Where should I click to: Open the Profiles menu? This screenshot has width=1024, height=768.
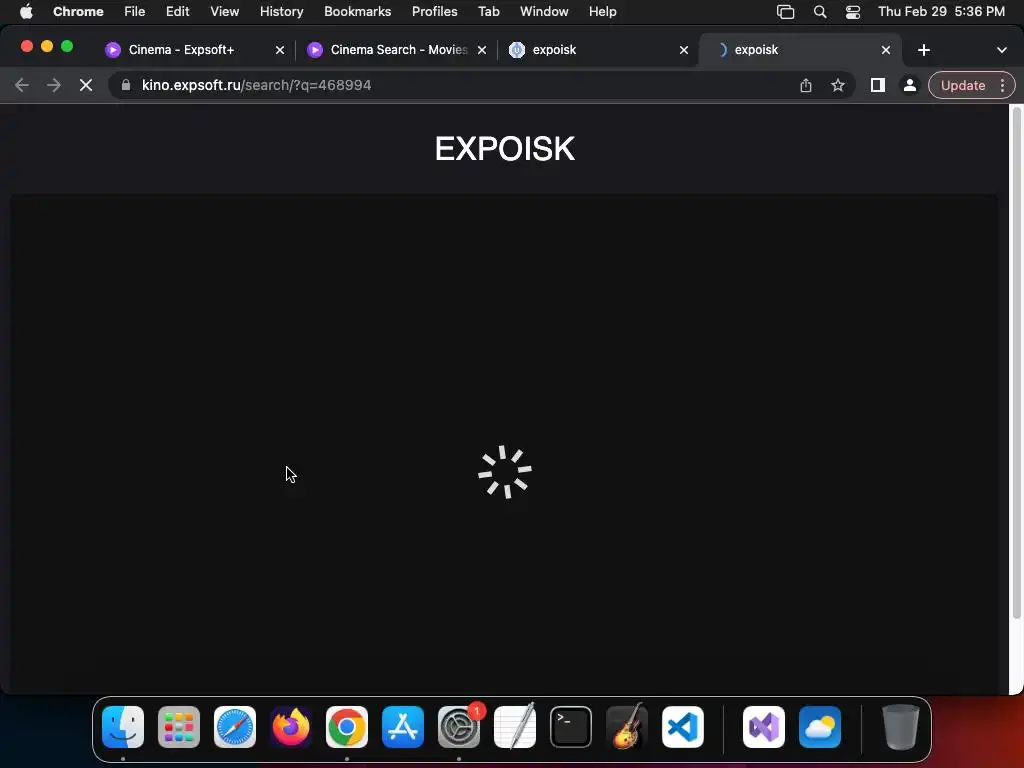pyautogui.click(x=434, y=11)
